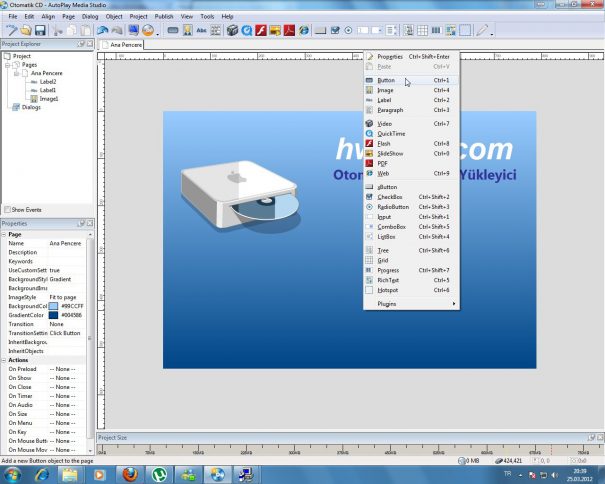Click the ImageStyle value Fit to page
Screen dimensions: 605x484
click(63, 297)
